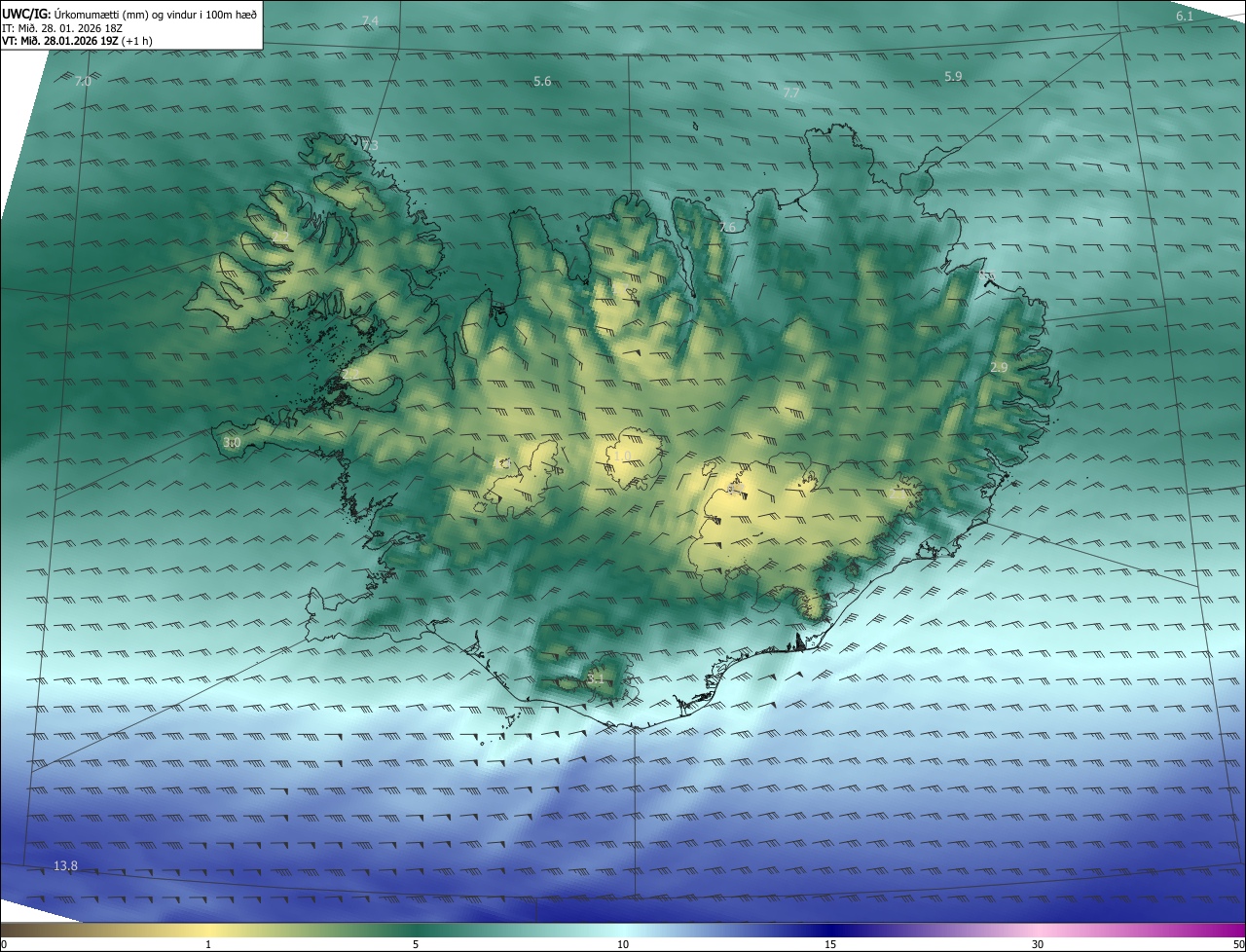Click the 15 tick on the color scale
Screen dimensions: 1246x952
pos(830,944)
